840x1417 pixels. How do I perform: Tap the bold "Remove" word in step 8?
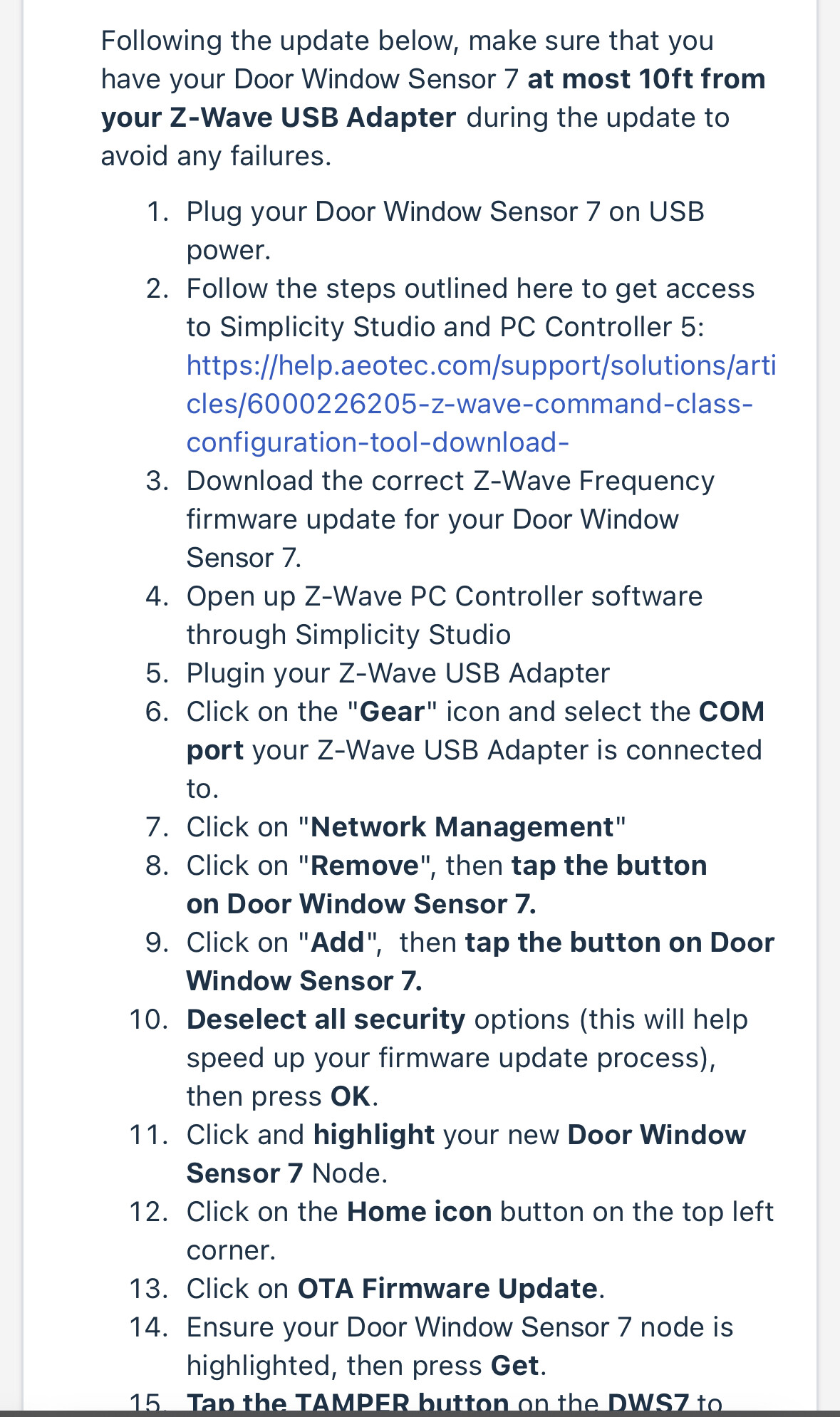(x=365, y=866)
